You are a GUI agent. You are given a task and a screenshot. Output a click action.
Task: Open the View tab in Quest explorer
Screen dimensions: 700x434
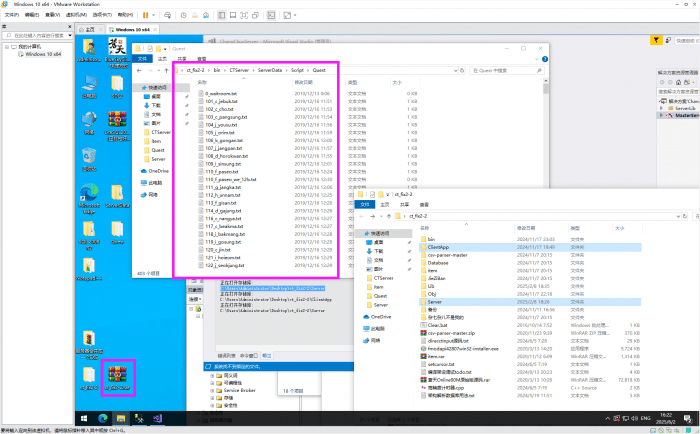click(x=202, y=59)
